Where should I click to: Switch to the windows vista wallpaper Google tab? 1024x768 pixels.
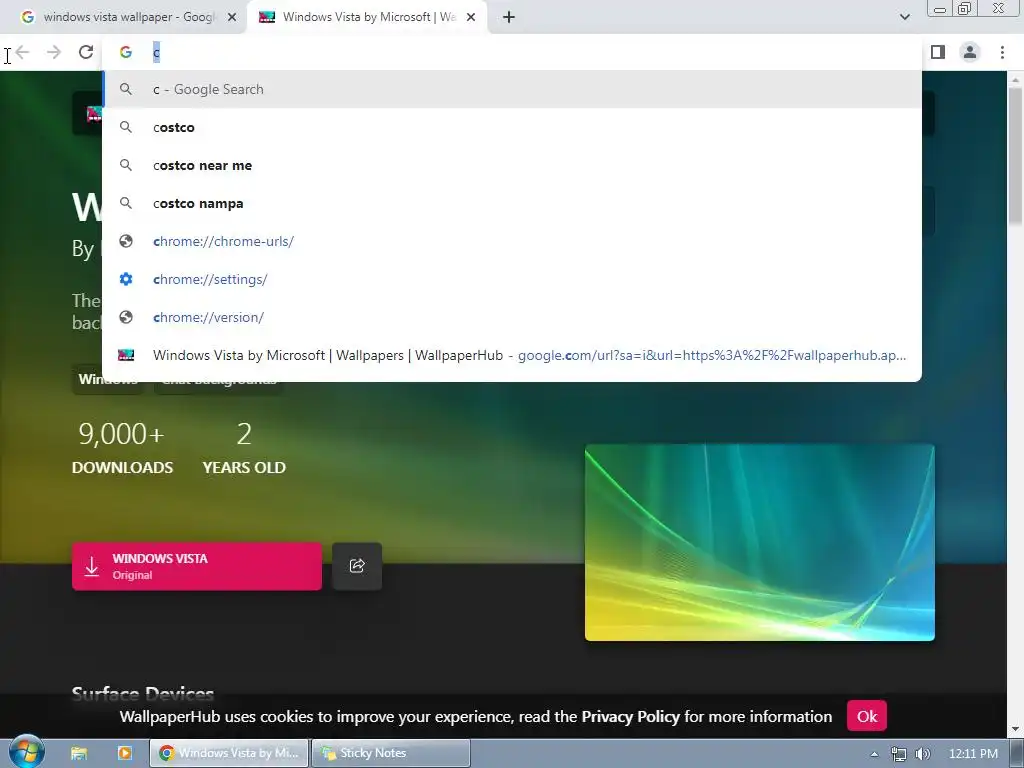124,18
